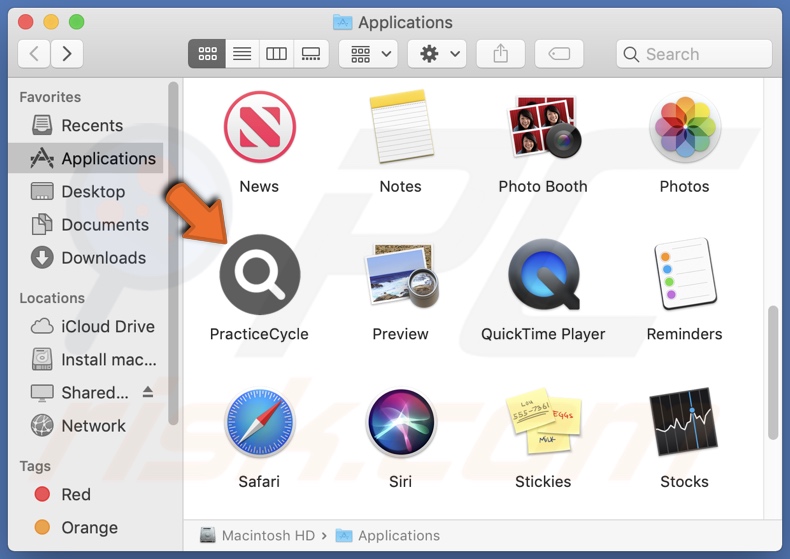Open Documents in the sidebar
Image resolution: width=790 pixels, height=559 pixels.
click(x=86, y=225)
